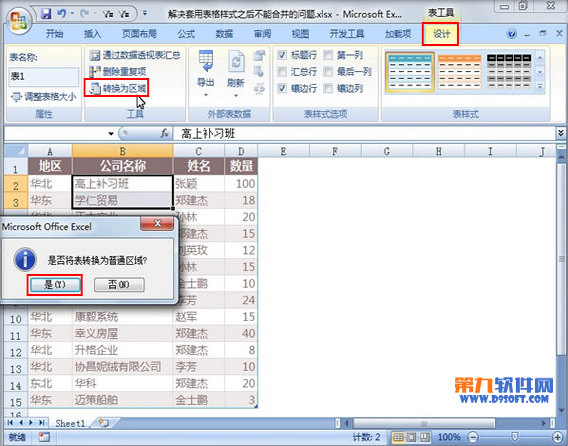Open the 页面布局 ribbon tab
Image resolution: width=568 pixels, height=446 pixels.
coord(139,34)
